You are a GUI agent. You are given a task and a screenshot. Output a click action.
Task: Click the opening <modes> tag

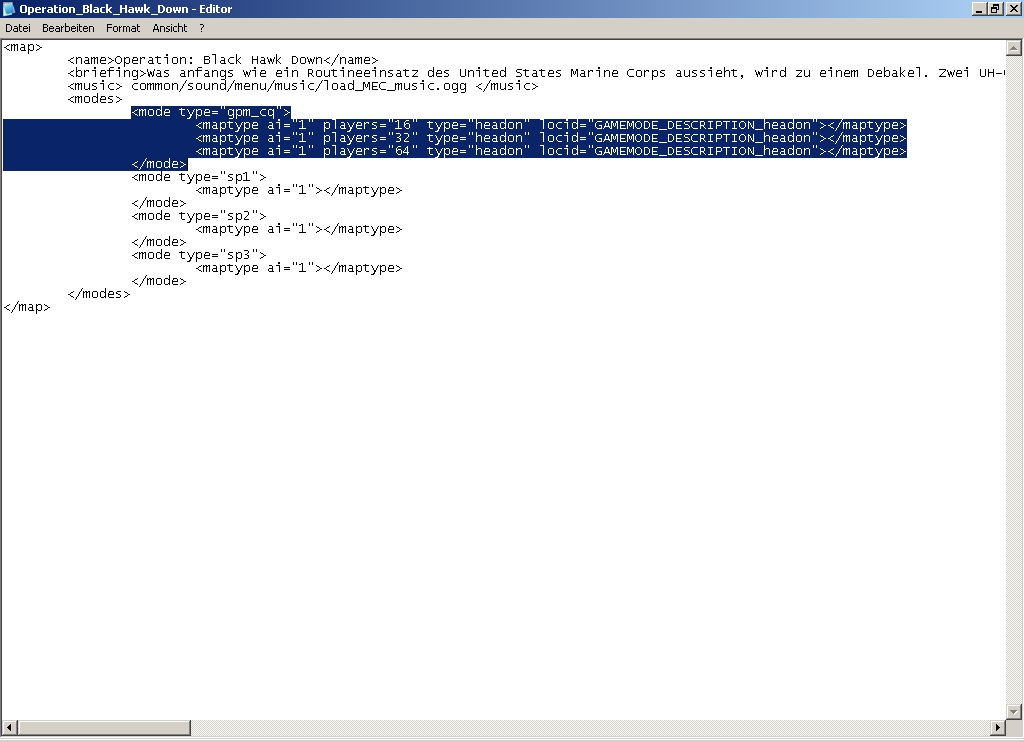coord(95,99)
